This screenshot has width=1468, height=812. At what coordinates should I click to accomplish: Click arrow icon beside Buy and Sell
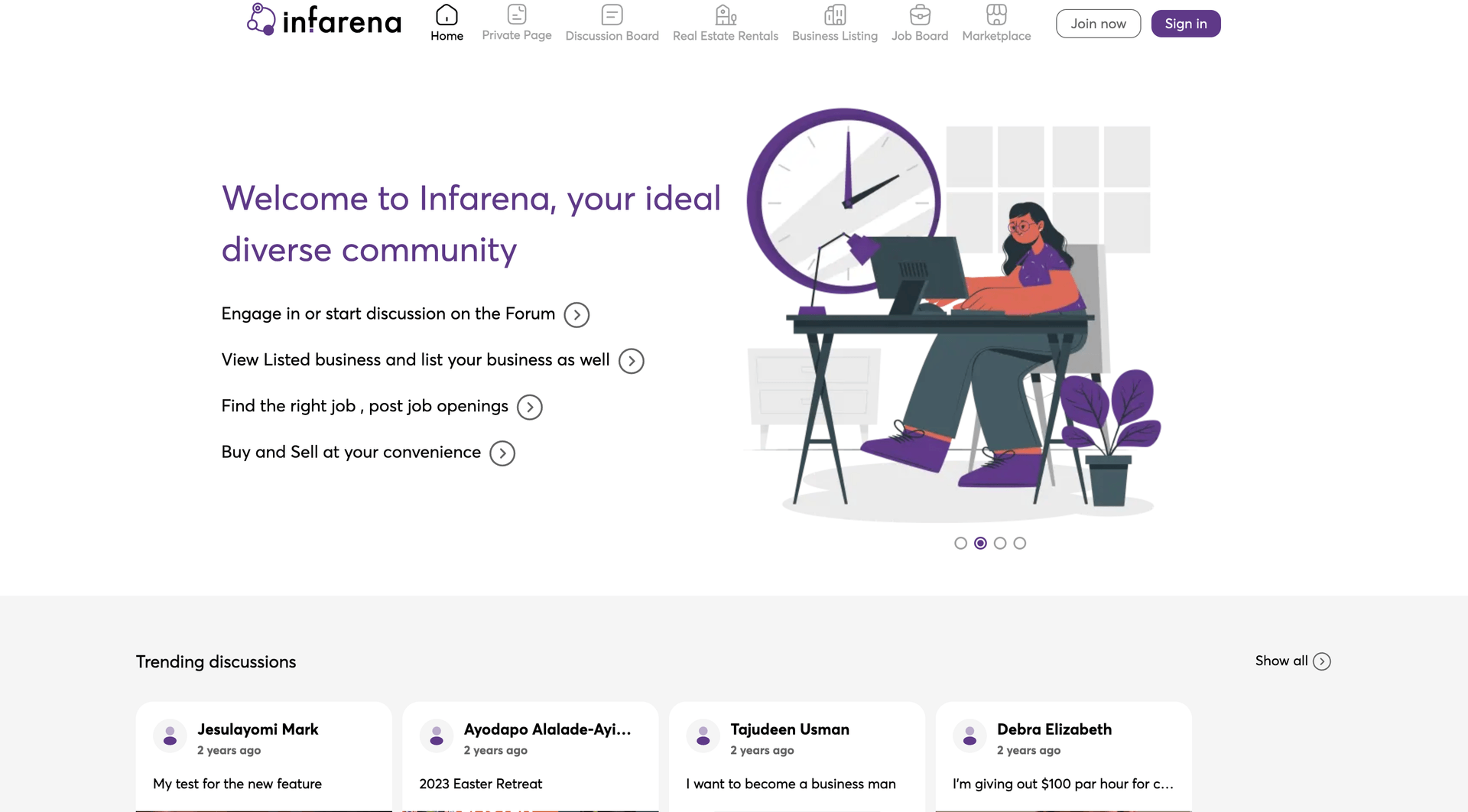(502, 453)
